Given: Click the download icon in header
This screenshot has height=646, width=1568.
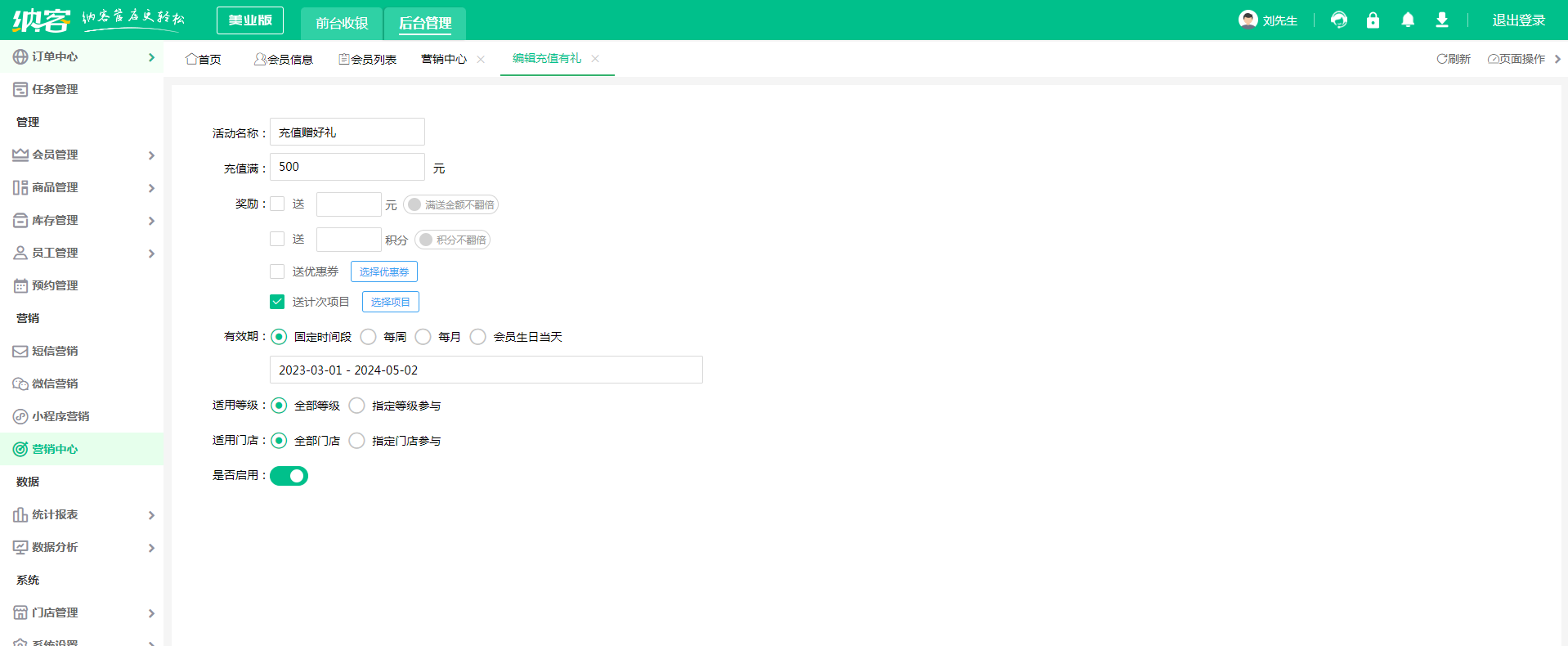Looking at the screenshot, I should point(1442,20).
